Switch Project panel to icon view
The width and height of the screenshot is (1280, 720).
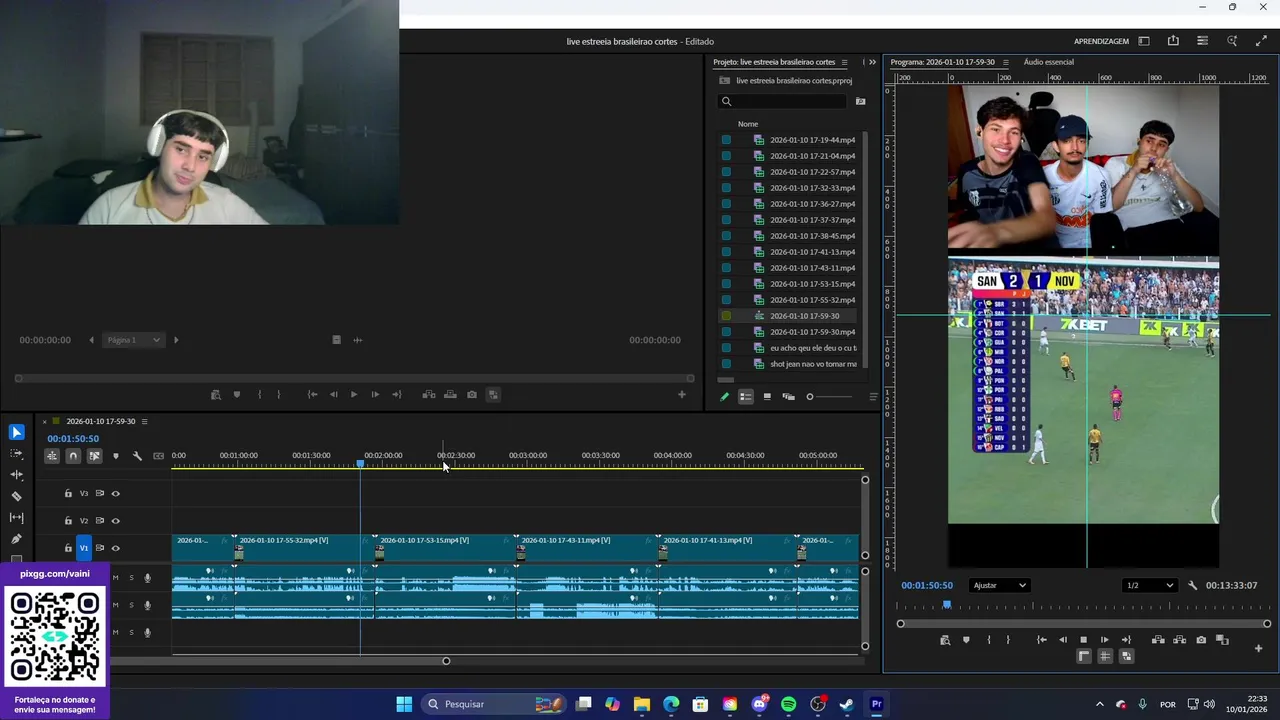(x=767, y=396)
